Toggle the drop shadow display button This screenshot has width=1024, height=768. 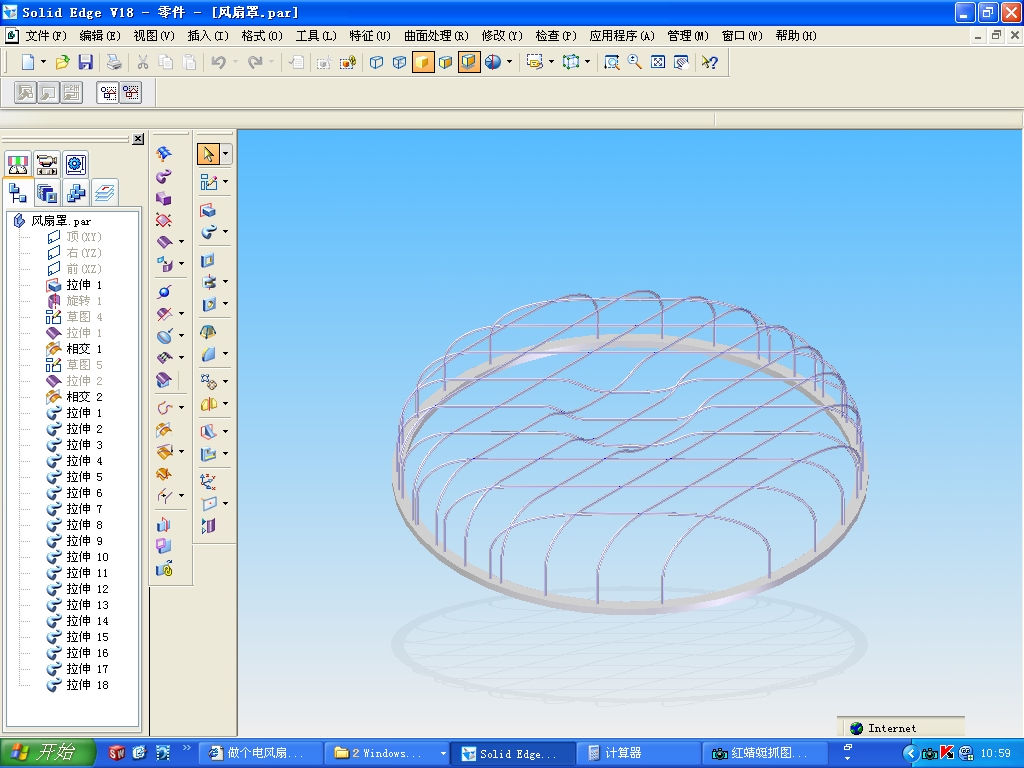(x=469, y=62)
